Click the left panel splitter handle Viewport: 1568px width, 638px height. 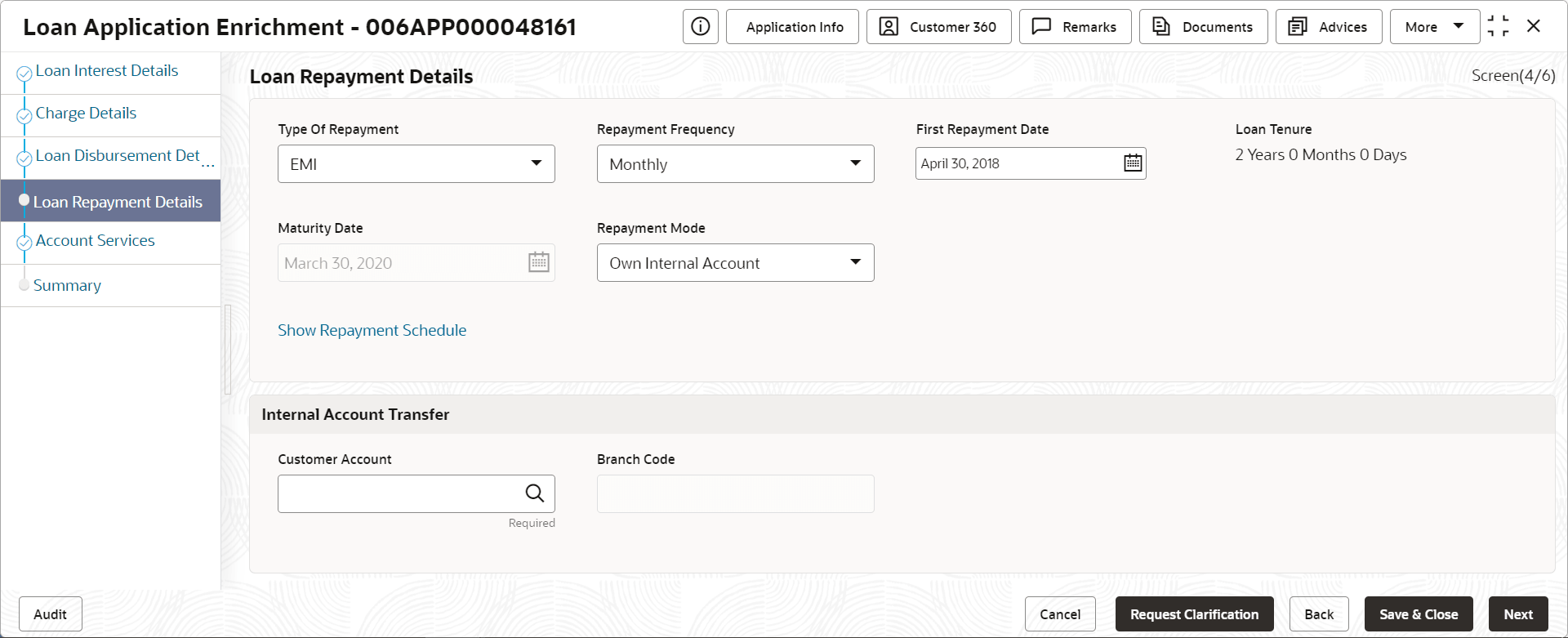[x=228, y=350]
